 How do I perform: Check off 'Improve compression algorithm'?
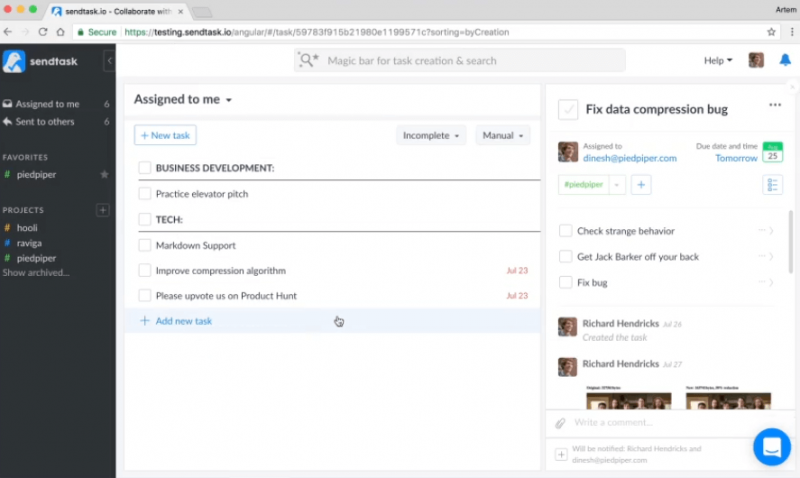pyautogui.click(x=145, y=270)
